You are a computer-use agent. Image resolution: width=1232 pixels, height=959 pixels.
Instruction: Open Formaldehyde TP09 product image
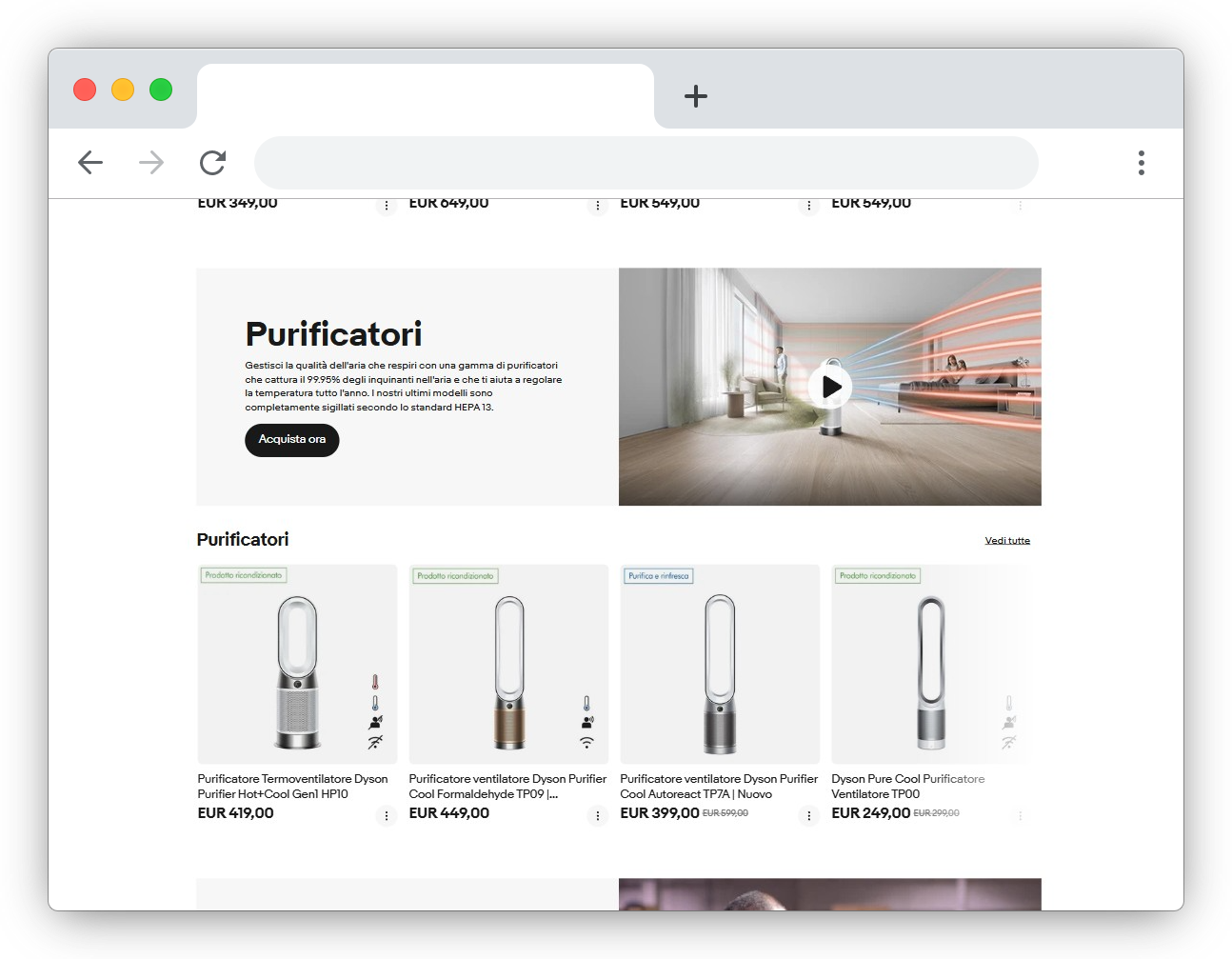508,664
